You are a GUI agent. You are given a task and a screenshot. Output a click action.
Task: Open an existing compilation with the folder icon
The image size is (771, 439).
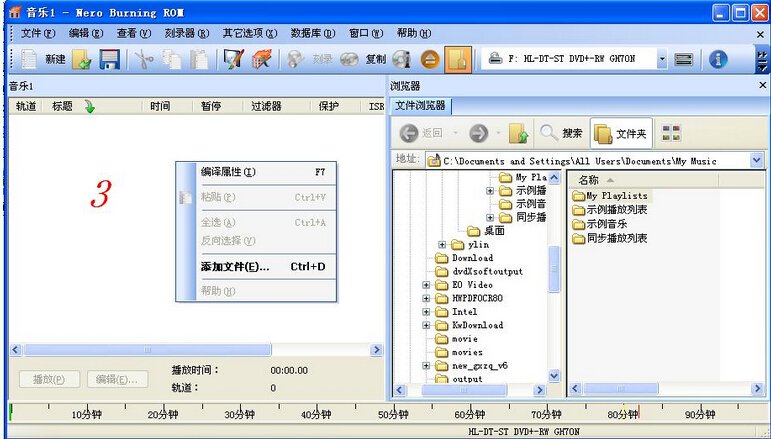click(x=82, y=59)
